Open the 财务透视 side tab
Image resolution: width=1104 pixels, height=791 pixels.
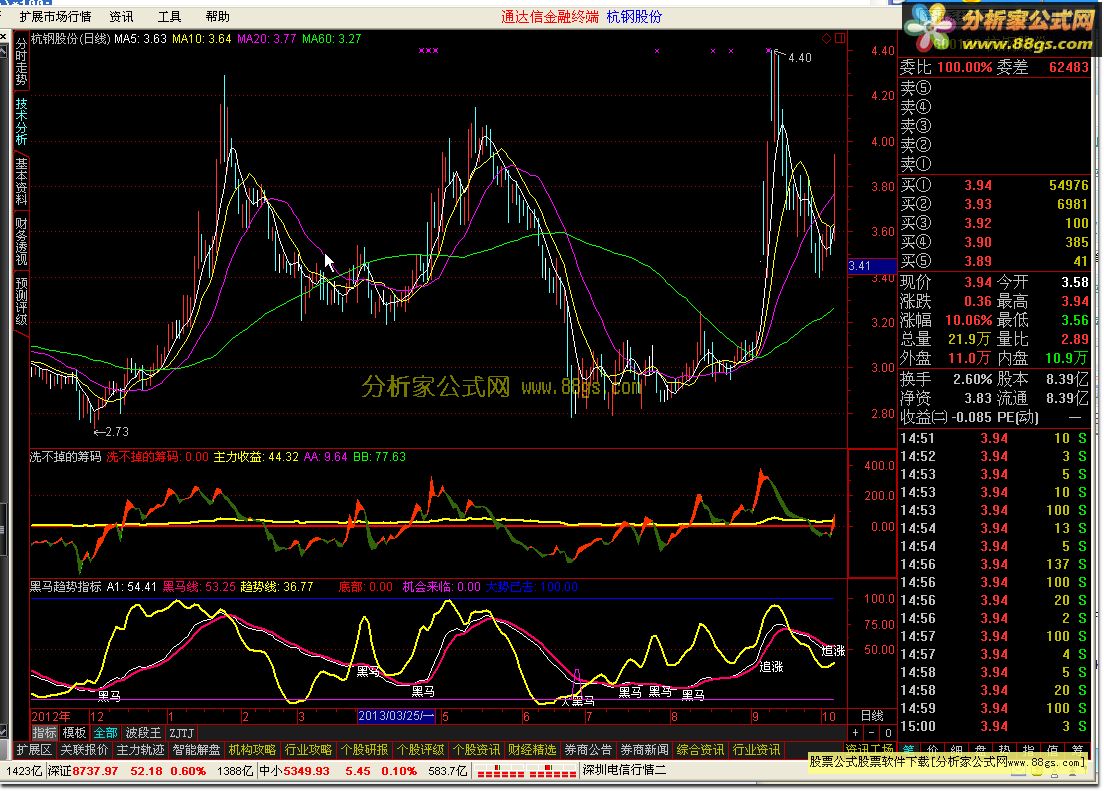tap(21, 242)
